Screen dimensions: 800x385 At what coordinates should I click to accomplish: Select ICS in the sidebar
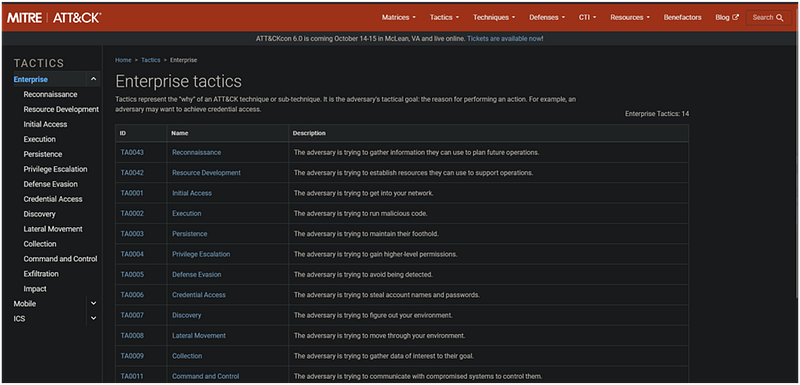click(x=19, y=319)
